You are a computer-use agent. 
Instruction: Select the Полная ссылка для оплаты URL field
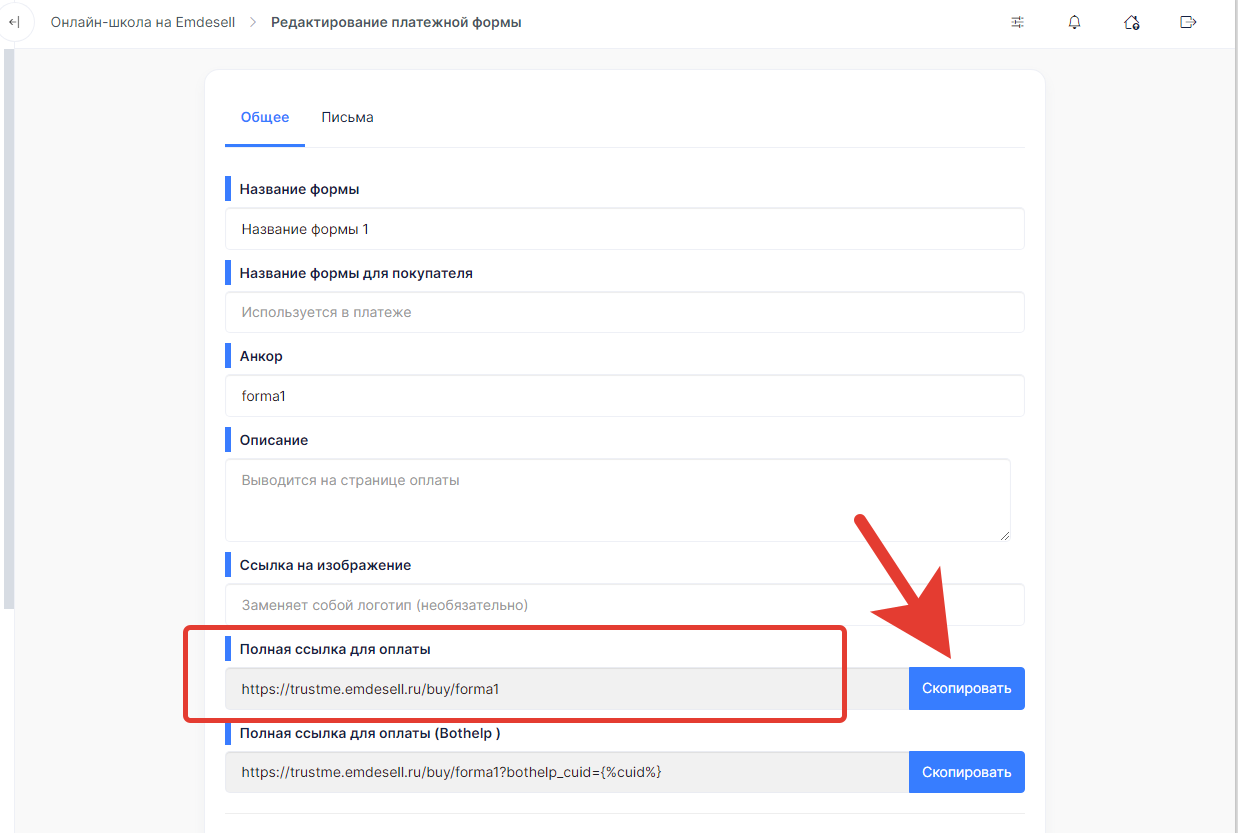pos(567,689)
